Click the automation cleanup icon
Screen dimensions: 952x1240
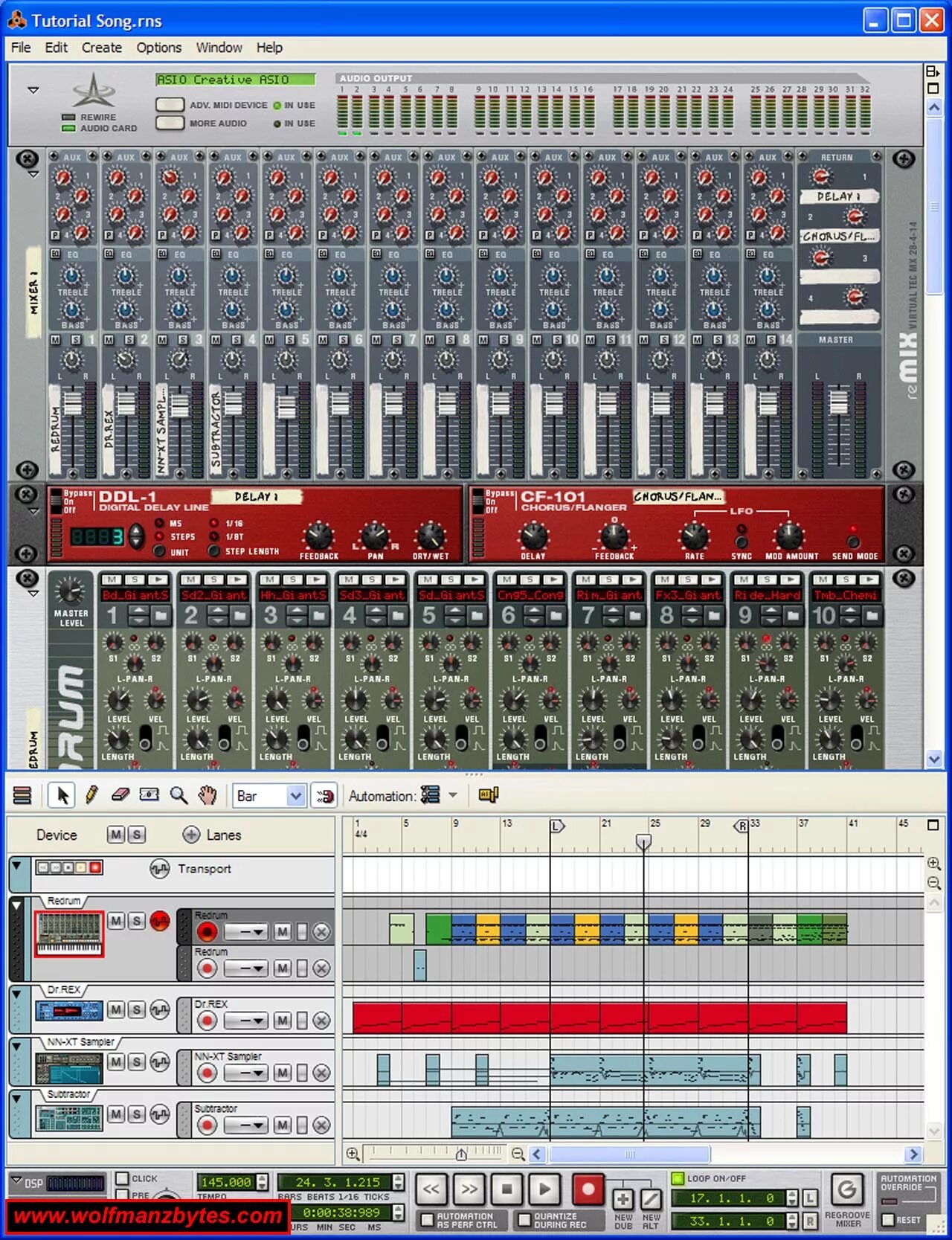point(430,795)
